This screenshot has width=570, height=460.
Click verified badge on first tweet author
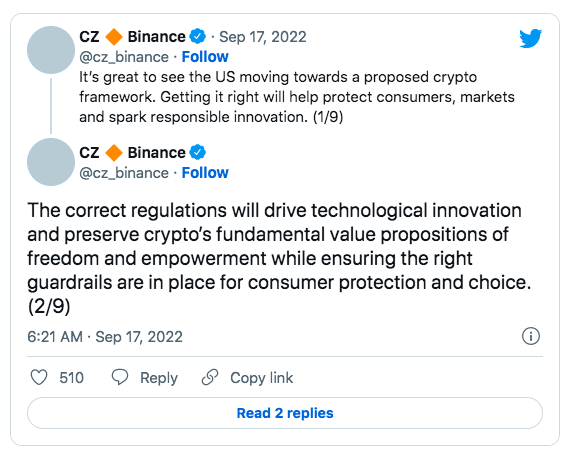click(x=198, y=37)
